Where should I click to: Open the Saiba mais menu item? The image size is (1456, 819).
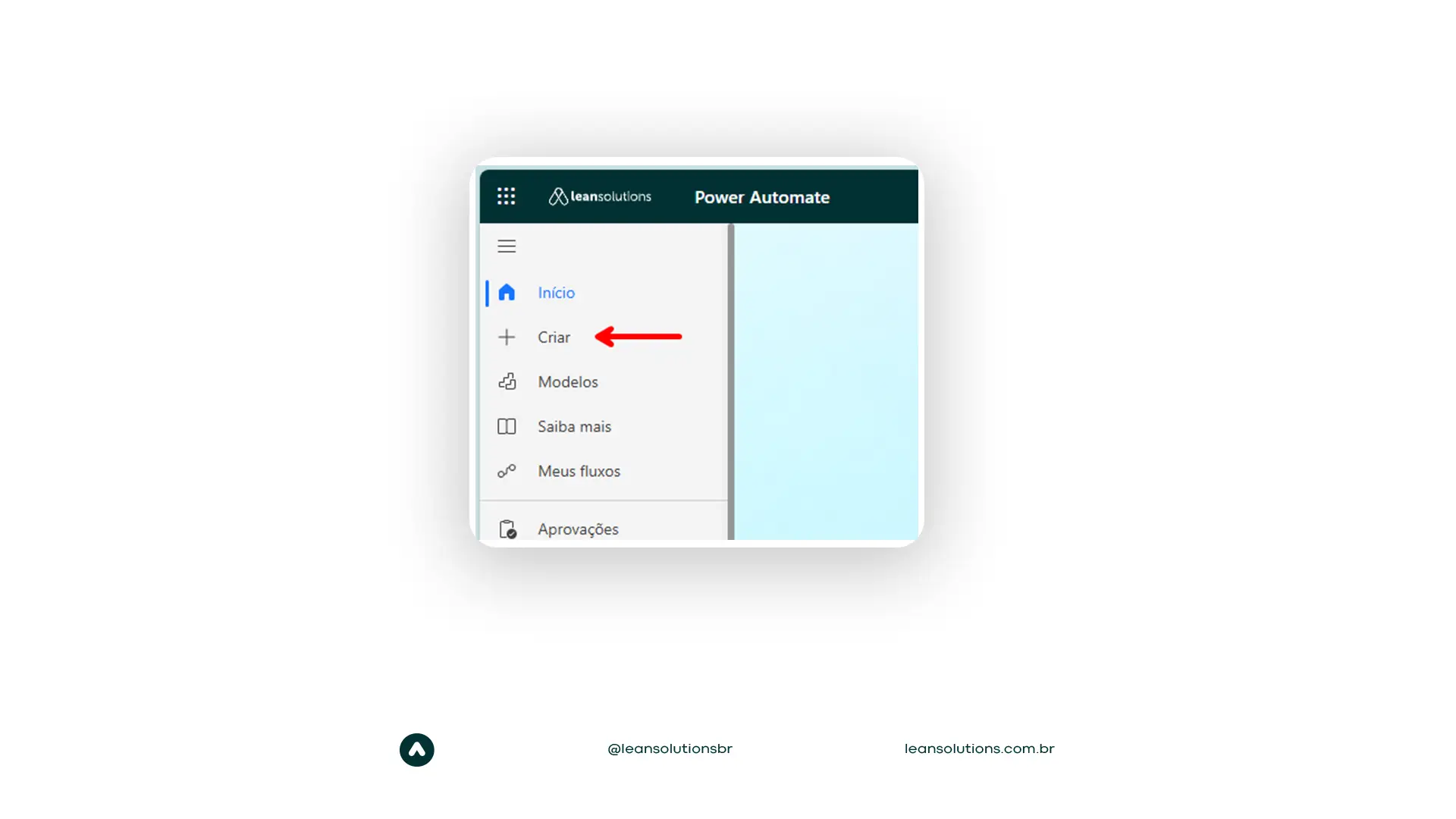point(574,426)
